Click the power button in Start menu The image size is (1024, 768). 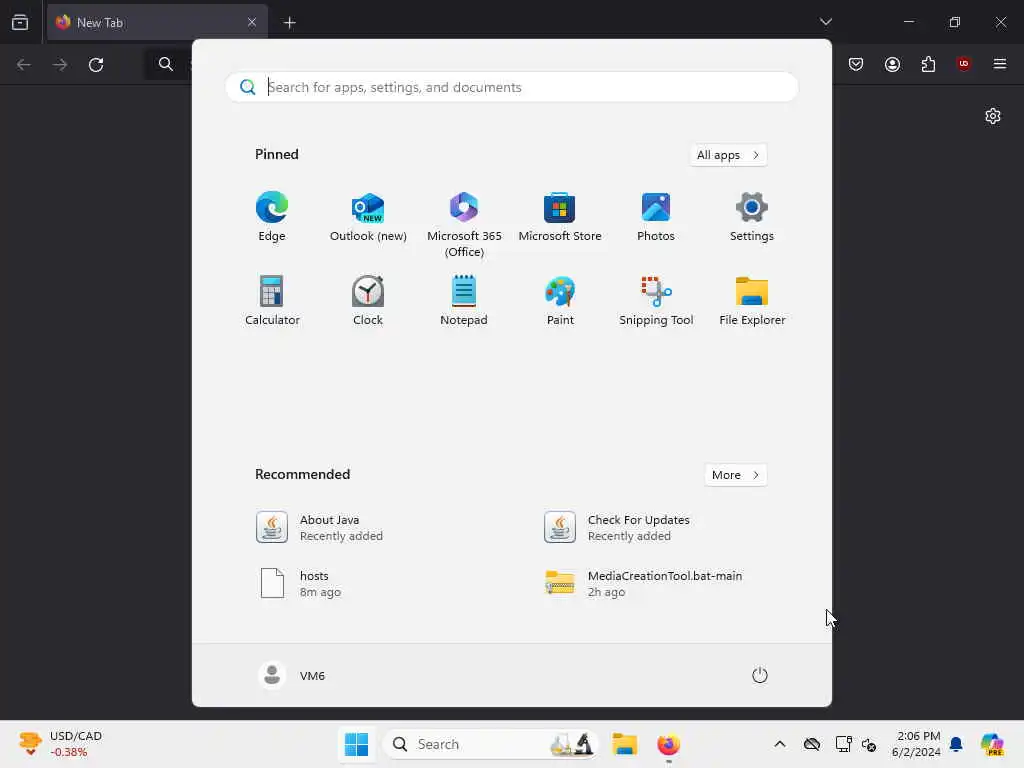pyautogui.click(x=760, y=675)
